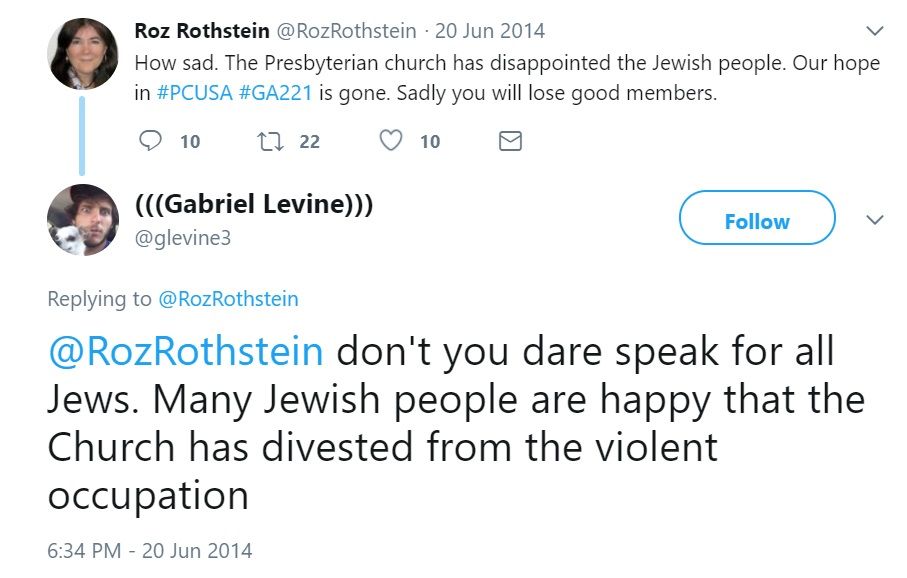The height and width of the screenshot is (578, 907).
Task: Click the Roz Rothstein display name
Action: [202, 30]
